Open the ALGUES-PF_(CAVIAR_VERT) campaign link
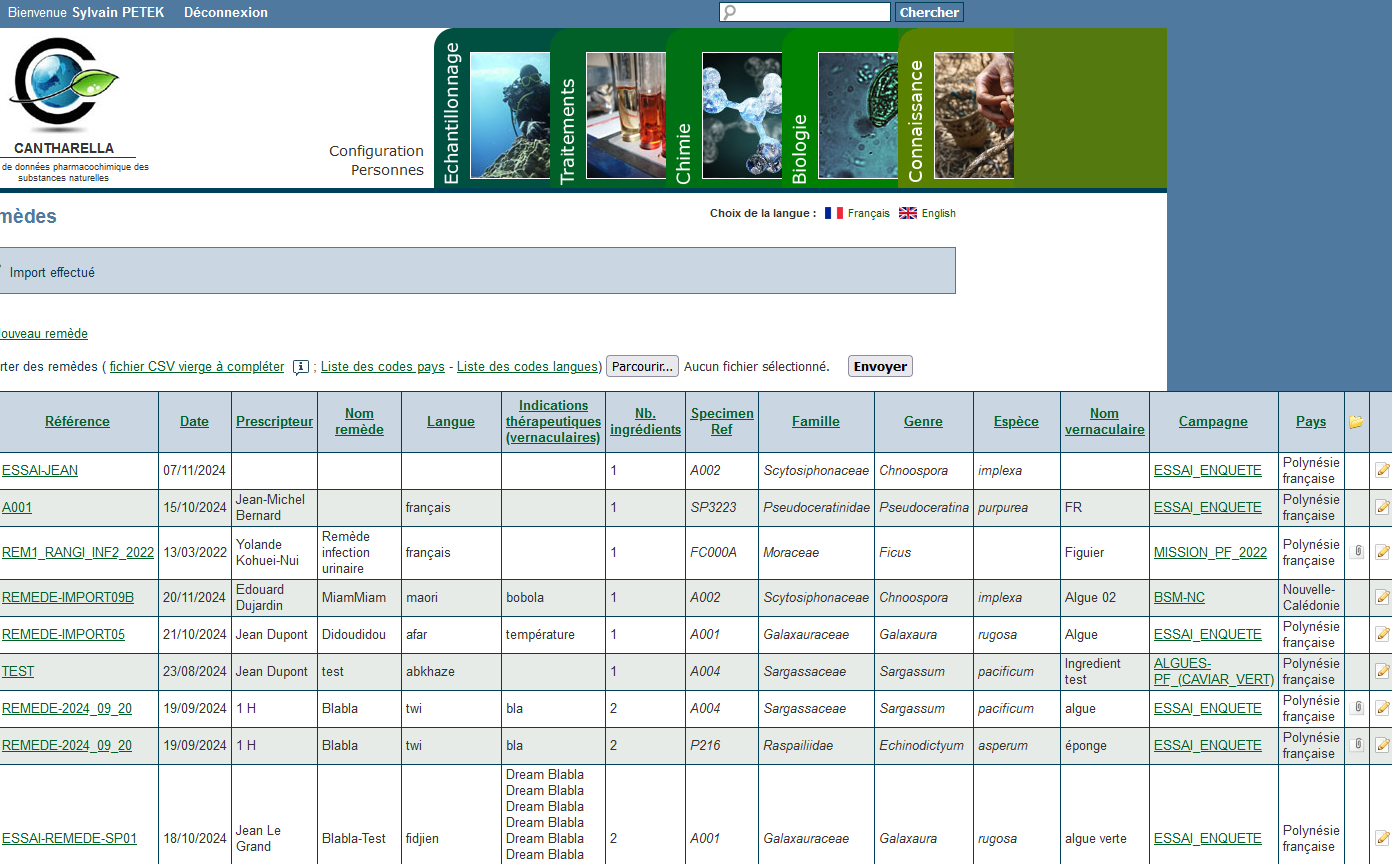Screen dimensions: 1392x864 tap(1213, 671)
